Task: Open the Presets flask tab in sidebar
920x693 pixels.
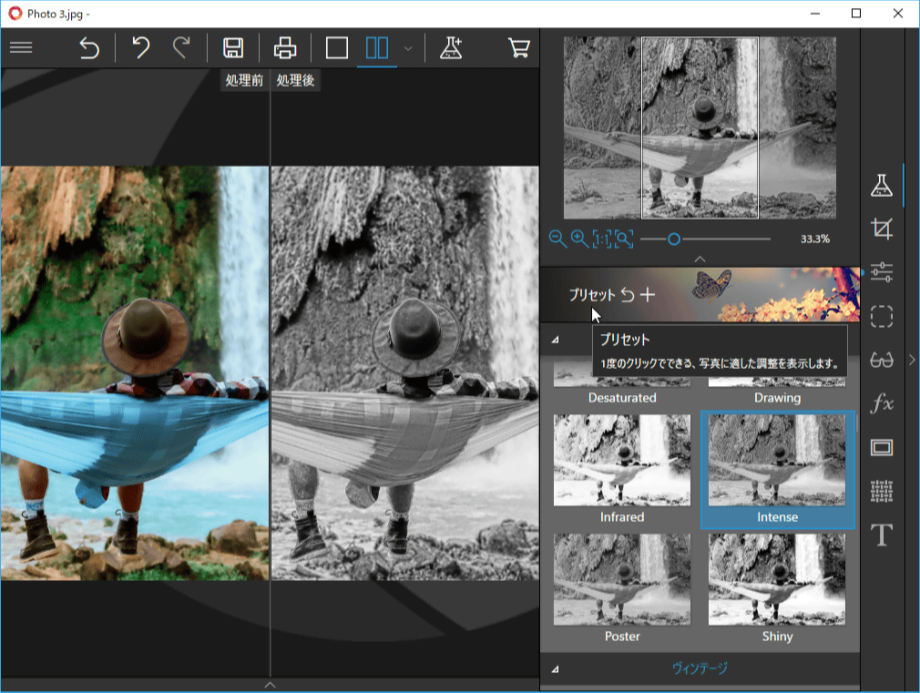Action: (x=882, y=185)
